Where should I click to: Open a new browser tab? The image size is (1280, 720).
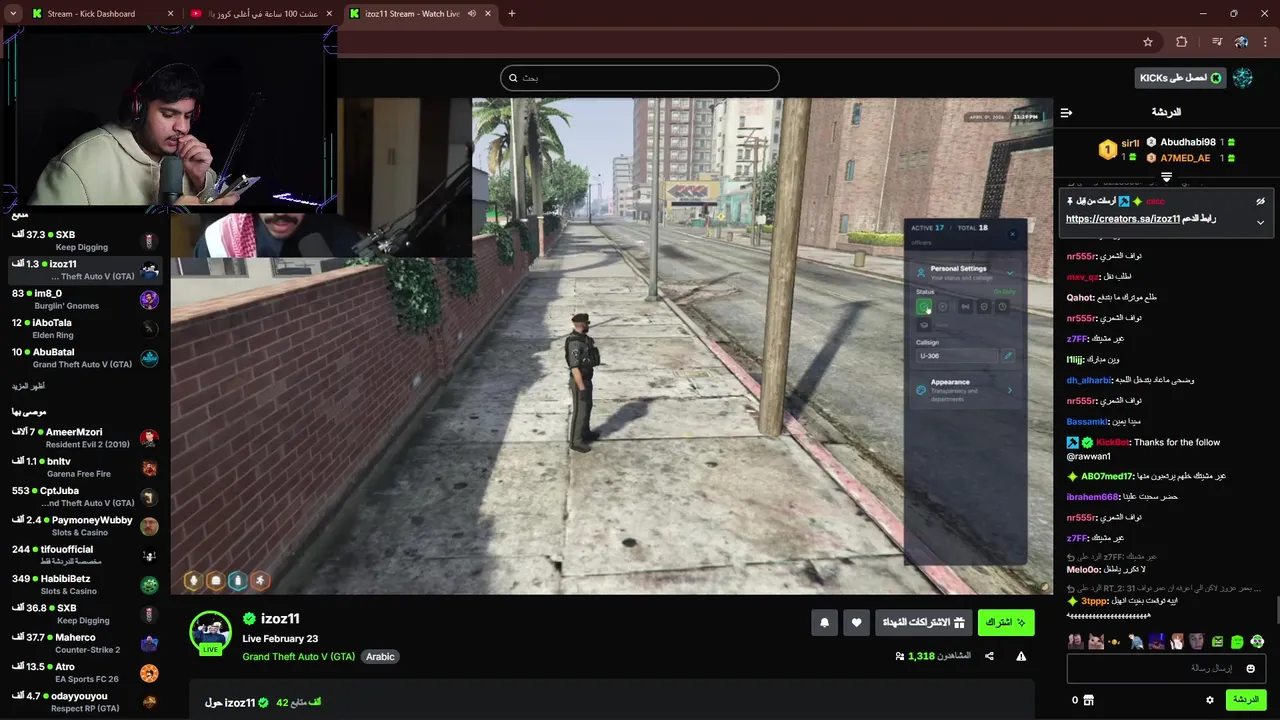click(512, 14)
